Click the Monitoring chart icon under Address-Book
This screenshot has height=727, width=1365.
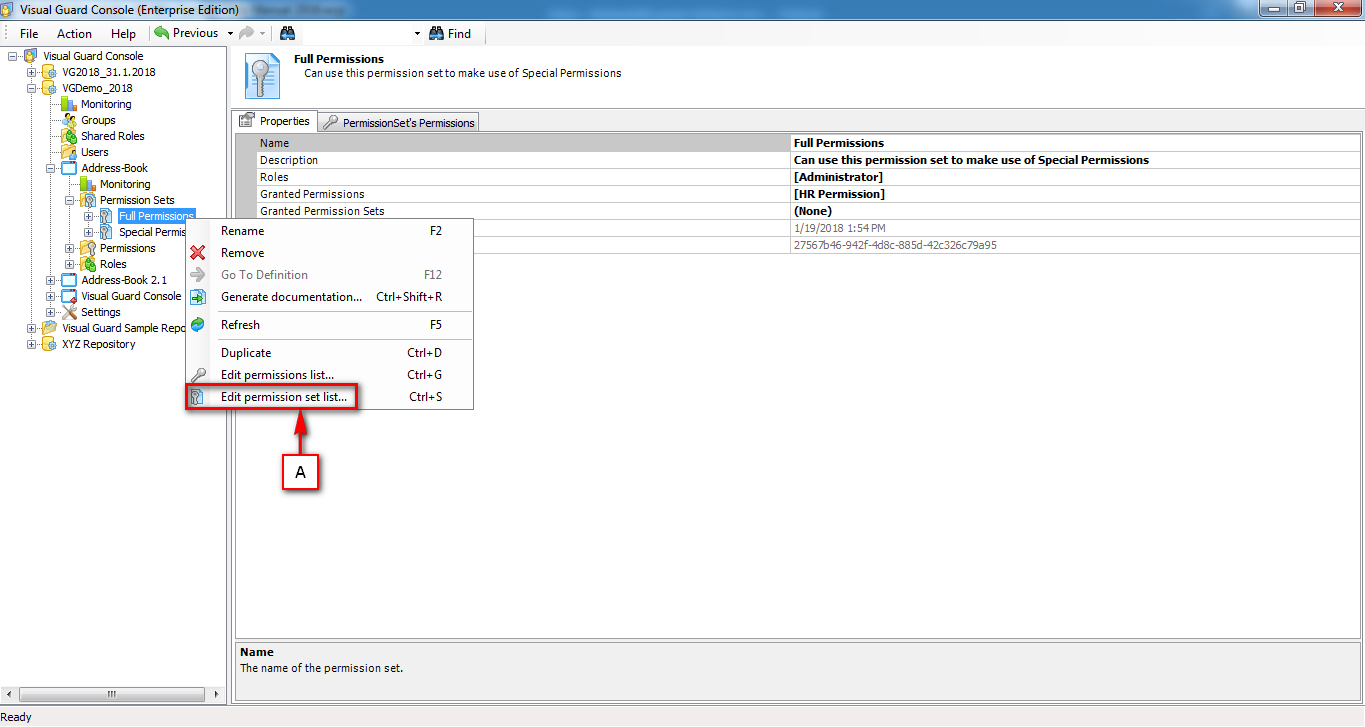(x=88, y=184)
